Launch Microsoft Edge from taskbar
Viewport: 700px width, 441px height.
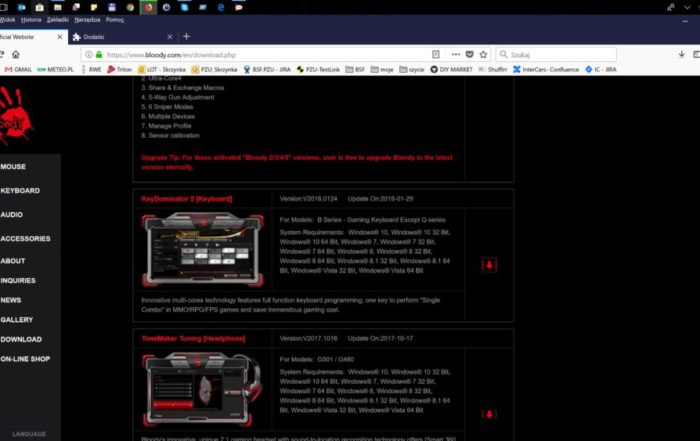(221, 7)
